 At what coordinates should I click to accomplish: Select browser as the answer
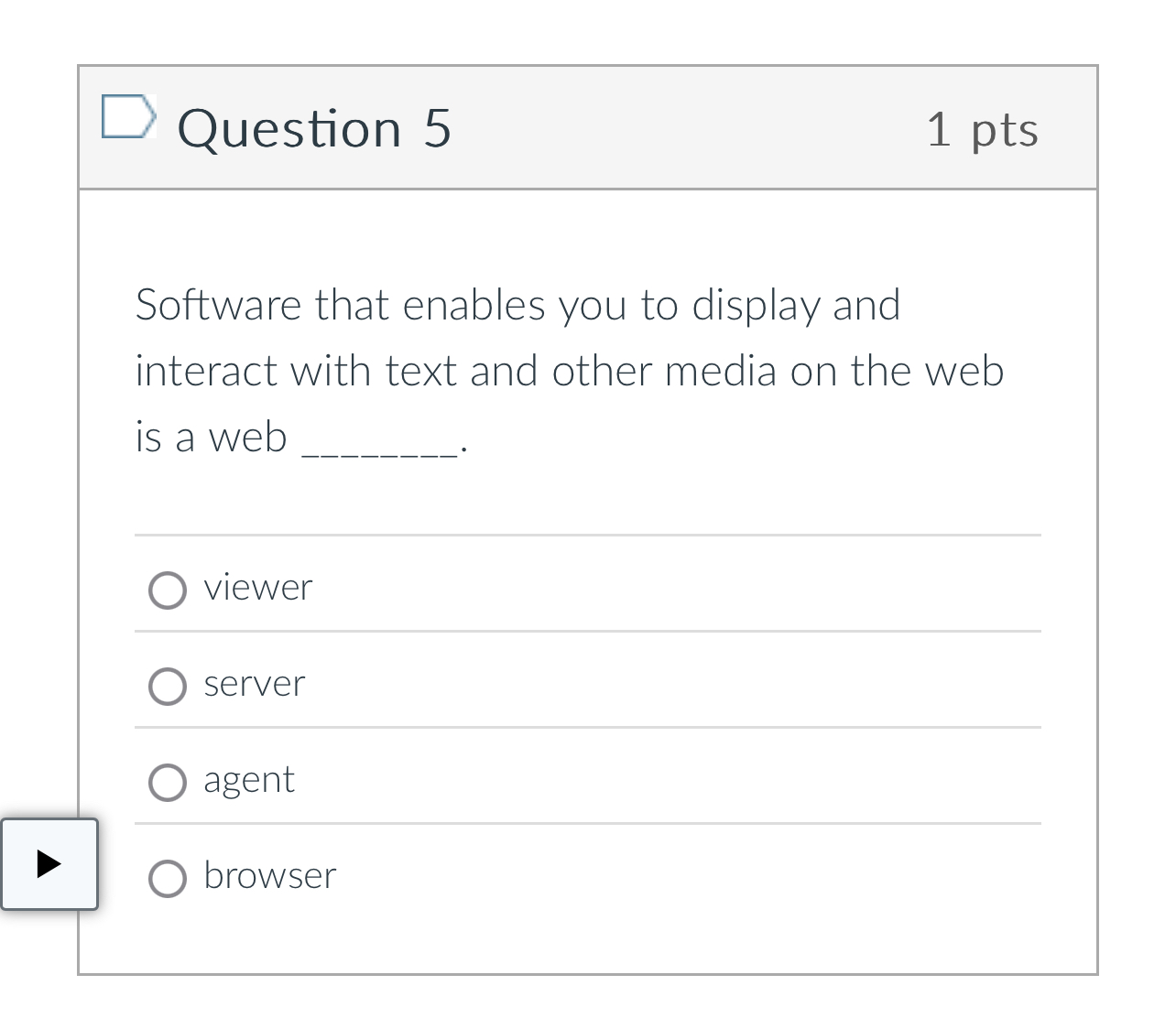pos(167,878)
